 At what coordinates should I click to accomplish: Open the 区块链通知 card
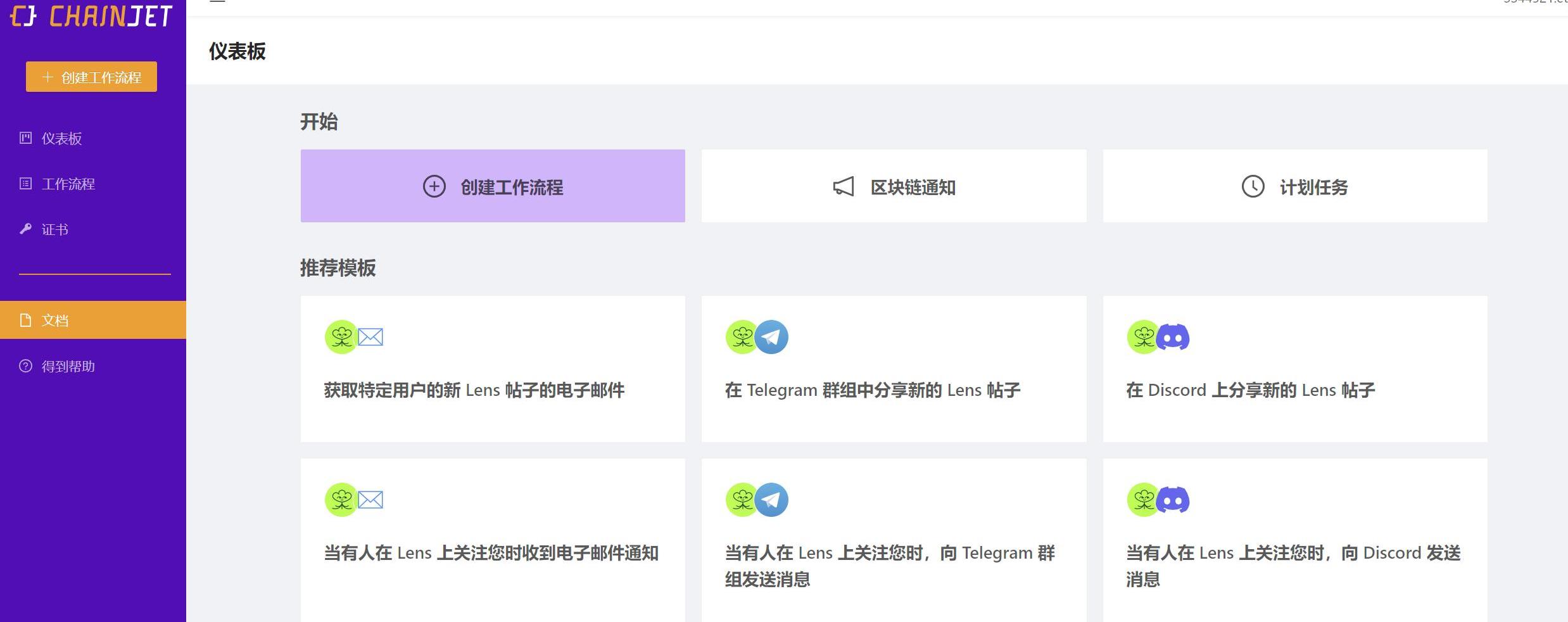coord(894,186)
